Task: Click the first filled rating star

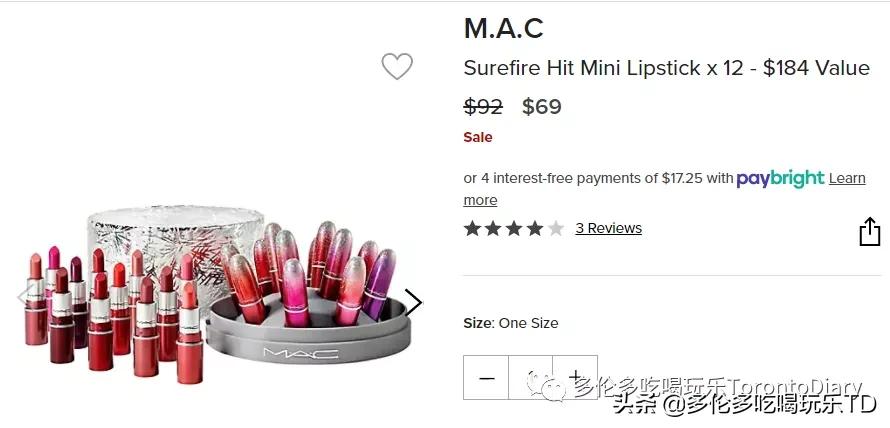Action: point(472,228)
